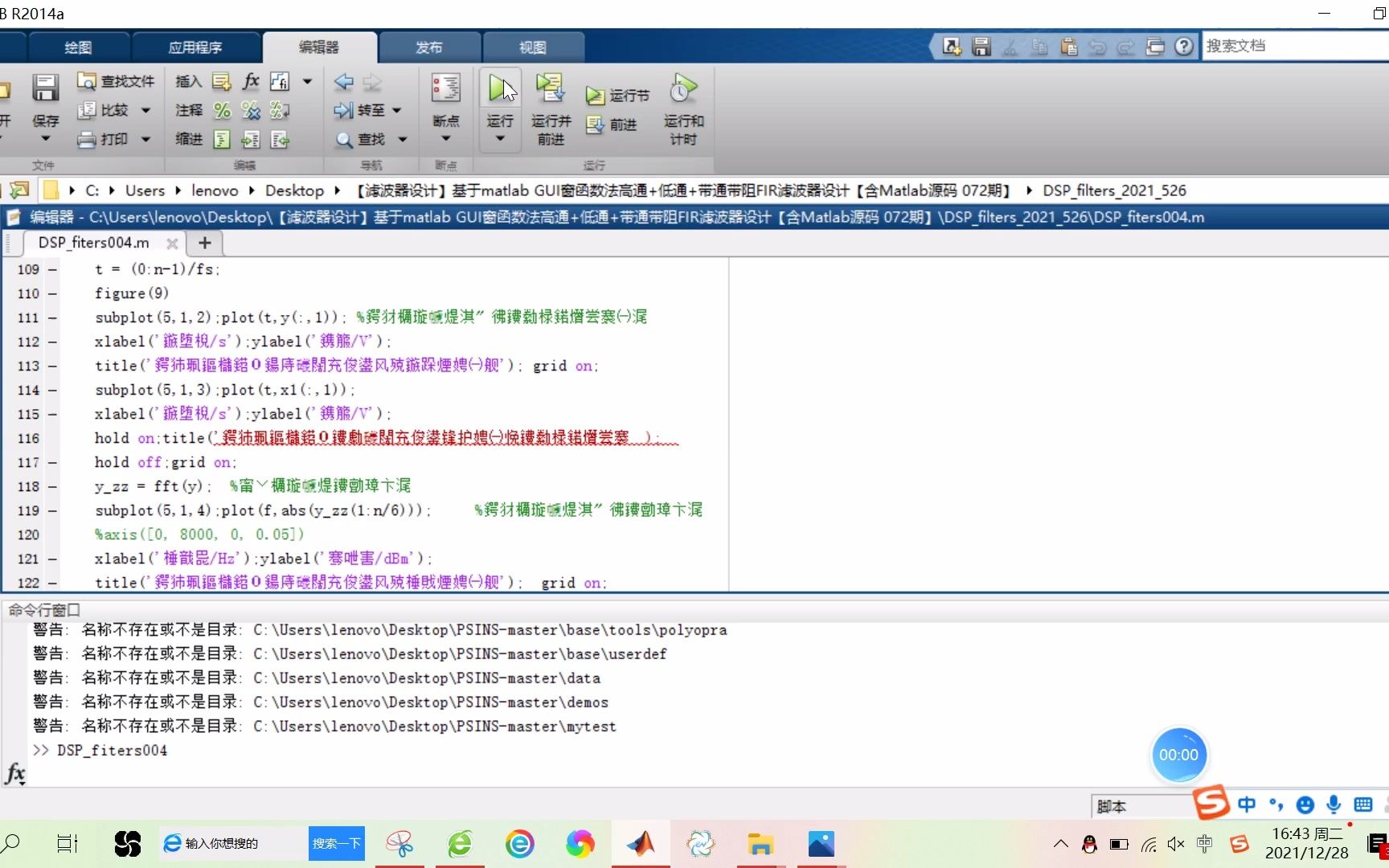1389x868 pixels.
Task: Click the smart indent icon beside 缩进
Action: [222, 140]
